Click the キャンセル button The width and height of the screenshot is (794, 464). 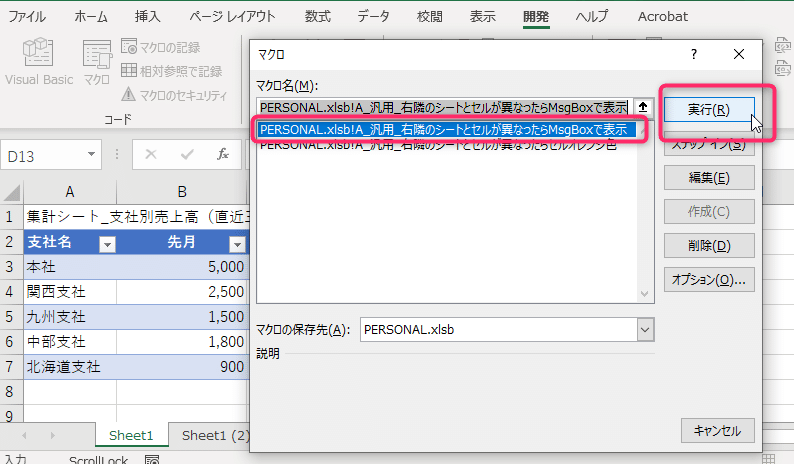[718, 431]
